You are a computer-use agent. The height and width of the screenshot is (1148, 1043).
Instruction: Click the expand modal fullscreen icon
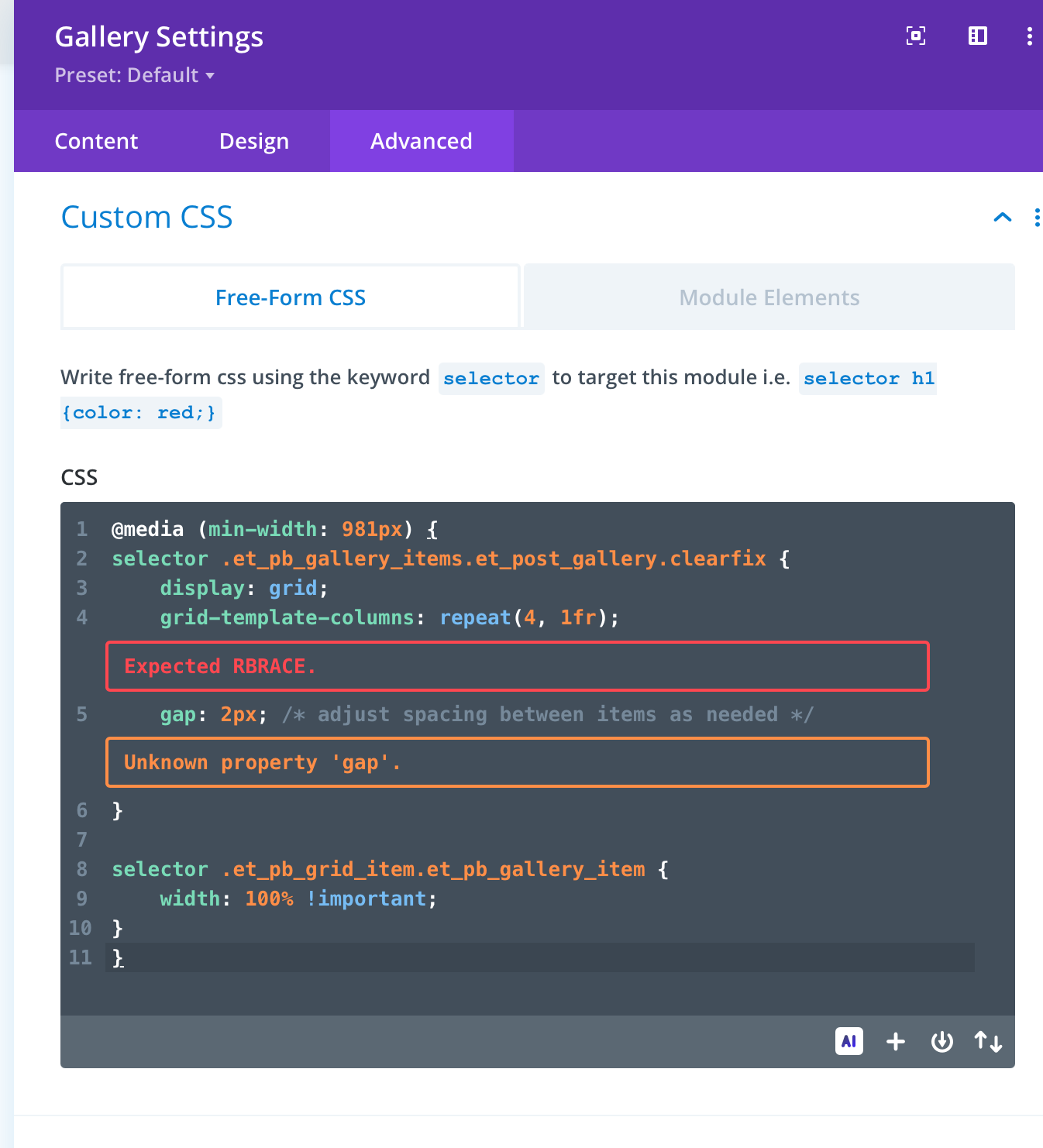(x=915, y=36)
